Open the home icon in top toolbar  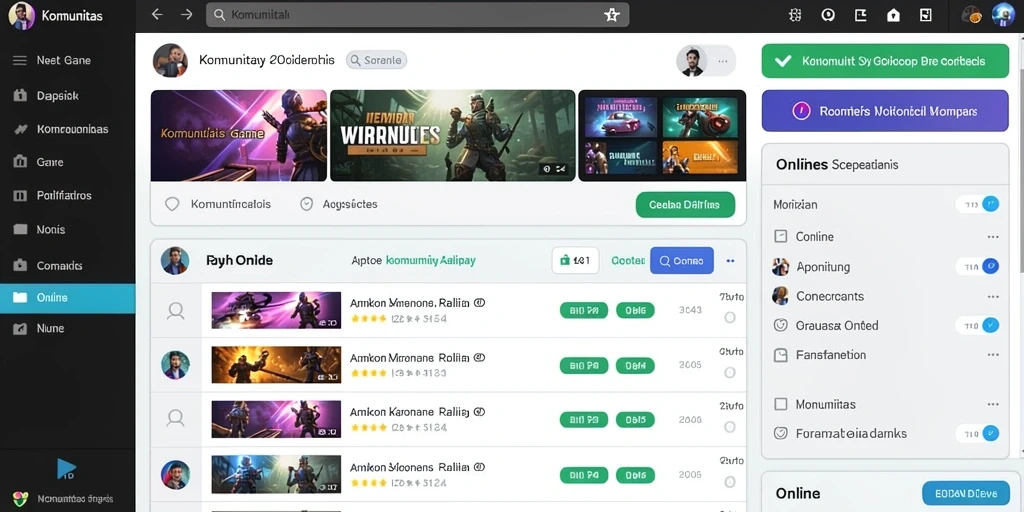893,14
